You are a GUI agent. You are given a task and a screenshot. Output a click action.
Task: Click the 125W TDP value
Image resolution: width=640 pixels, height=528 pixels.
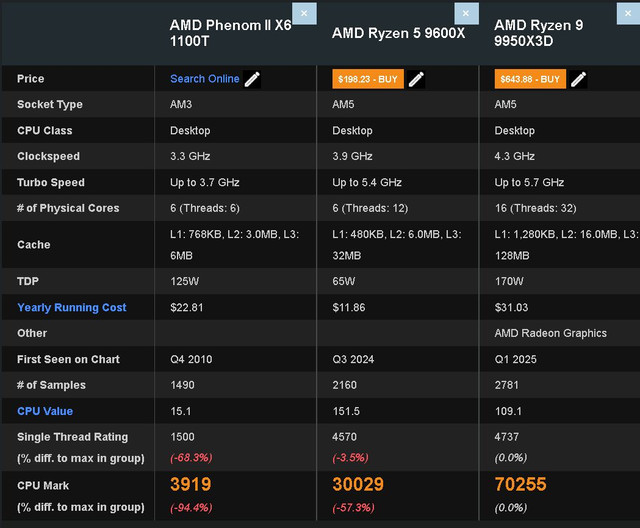tap(184, 281)
